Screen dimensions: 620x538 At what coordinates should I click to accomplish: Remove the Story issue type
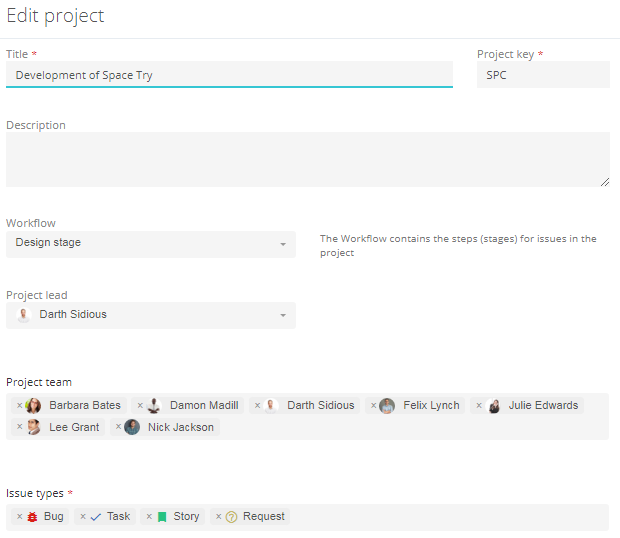(x=149, y=517)
